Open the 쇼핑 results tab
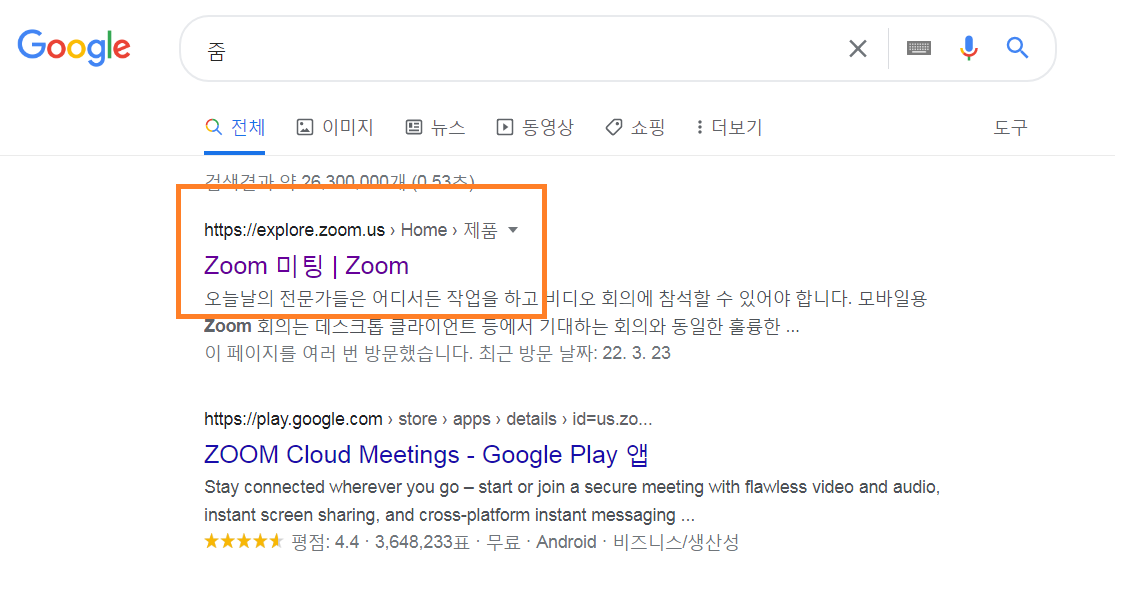 (635, 128)
